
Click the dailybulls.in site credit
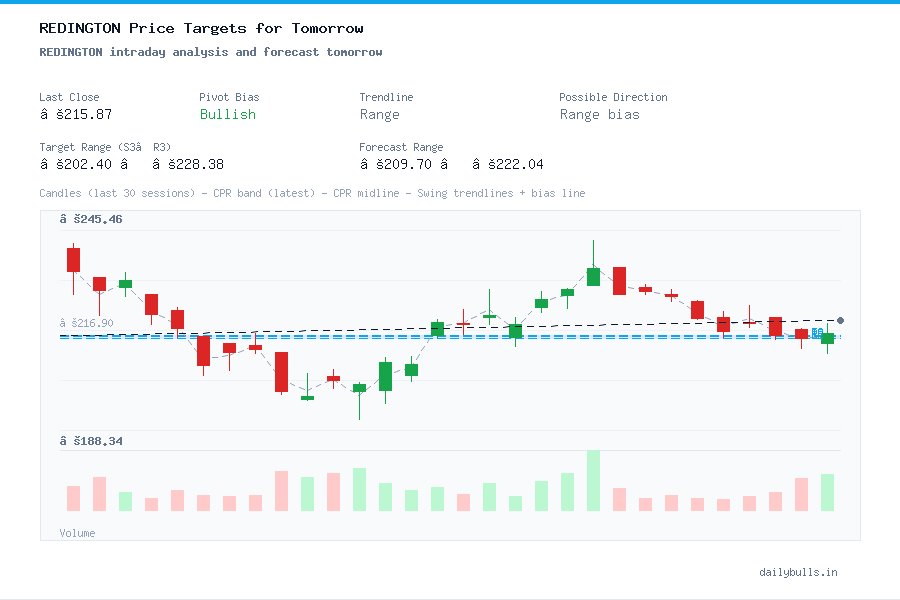(798, 572)
